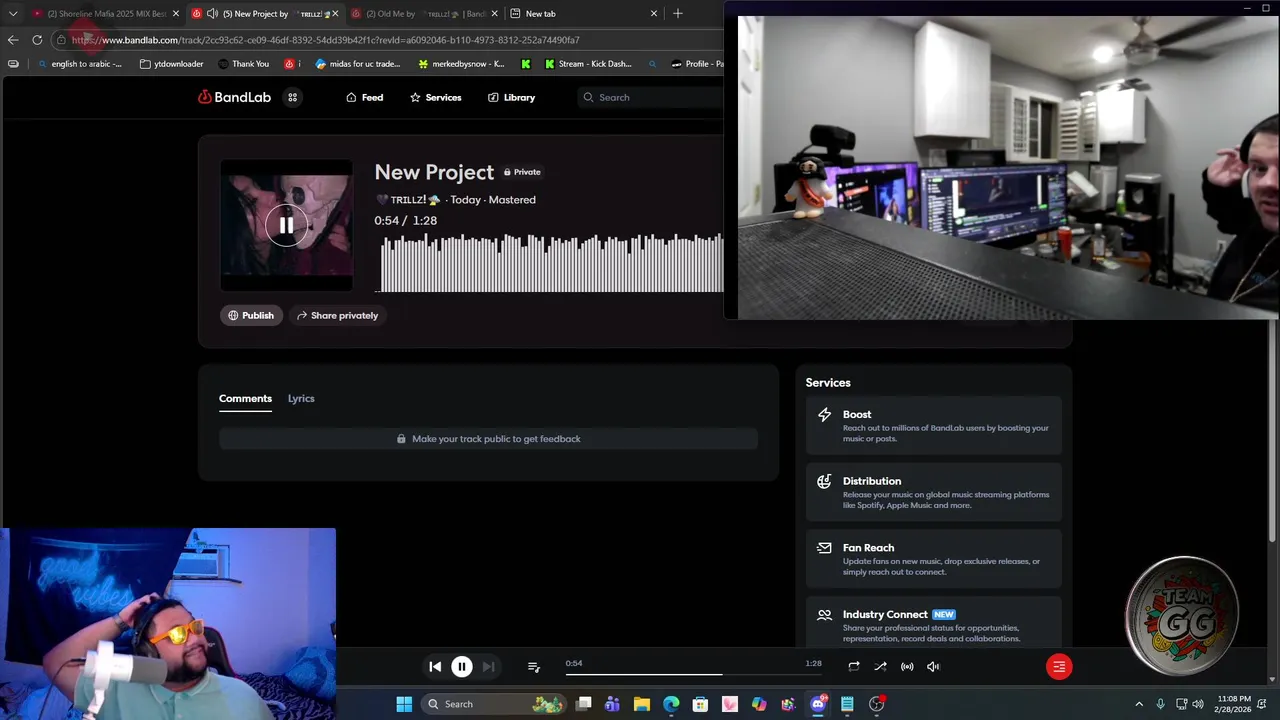The width and height of the screenshot is (1280, 720).
Task: Open the merkedbysnow bookmark
Action: pos(461,64)
